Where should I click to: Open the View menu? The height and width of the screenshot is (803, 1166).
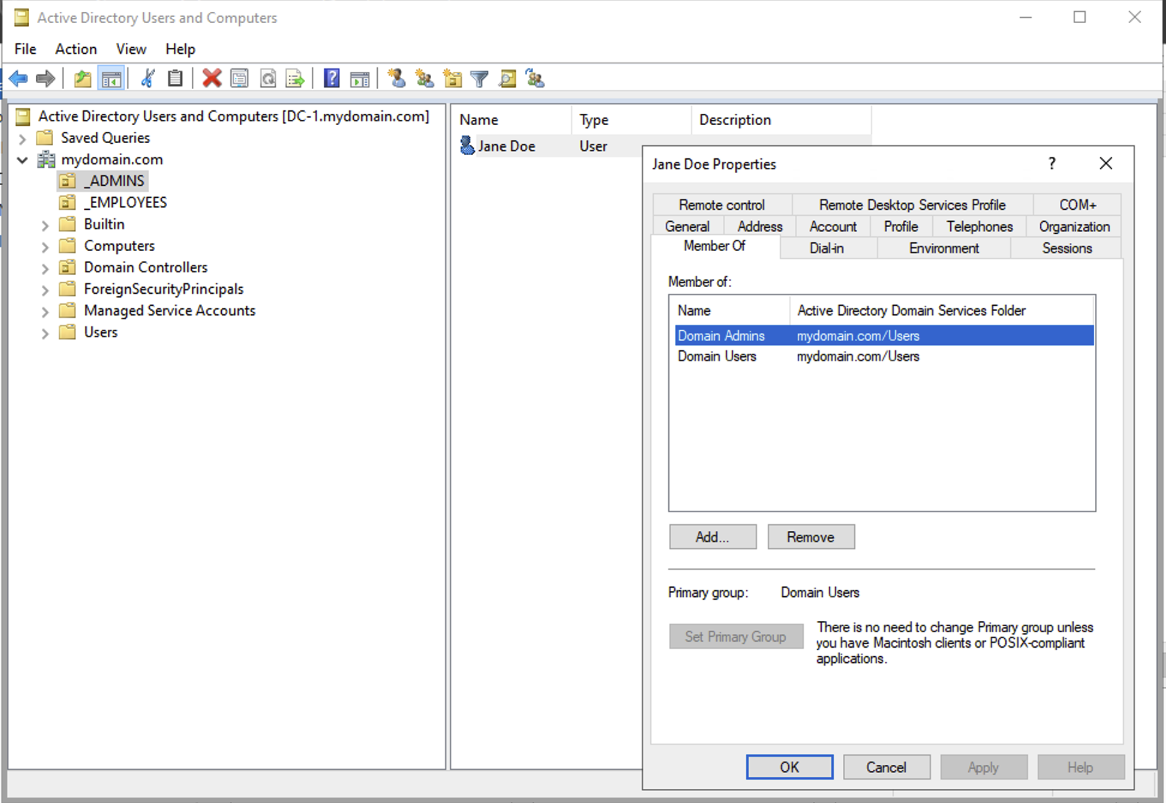(131, 49)
